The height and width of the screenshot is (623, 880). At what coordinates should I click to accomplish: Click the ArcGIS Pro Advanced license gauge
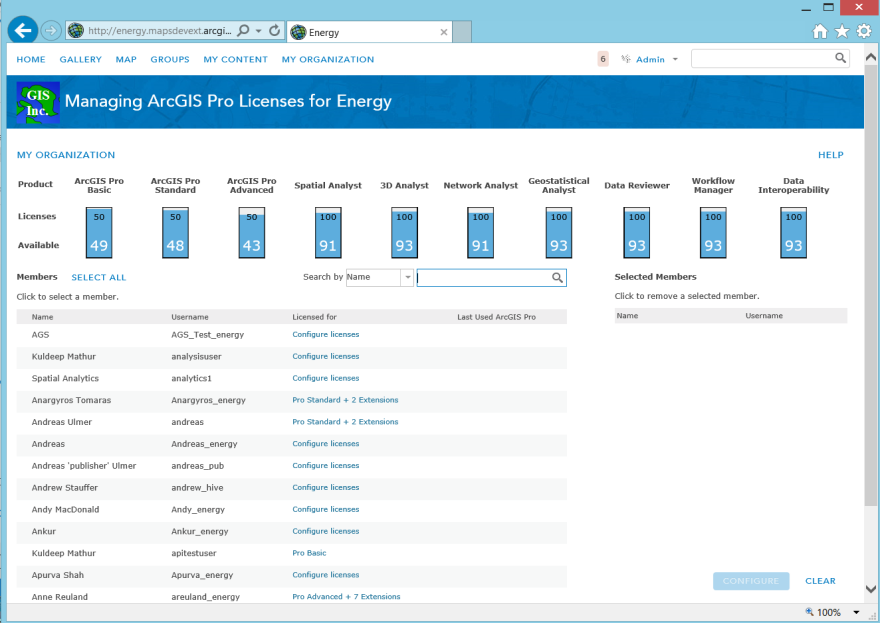251,232
